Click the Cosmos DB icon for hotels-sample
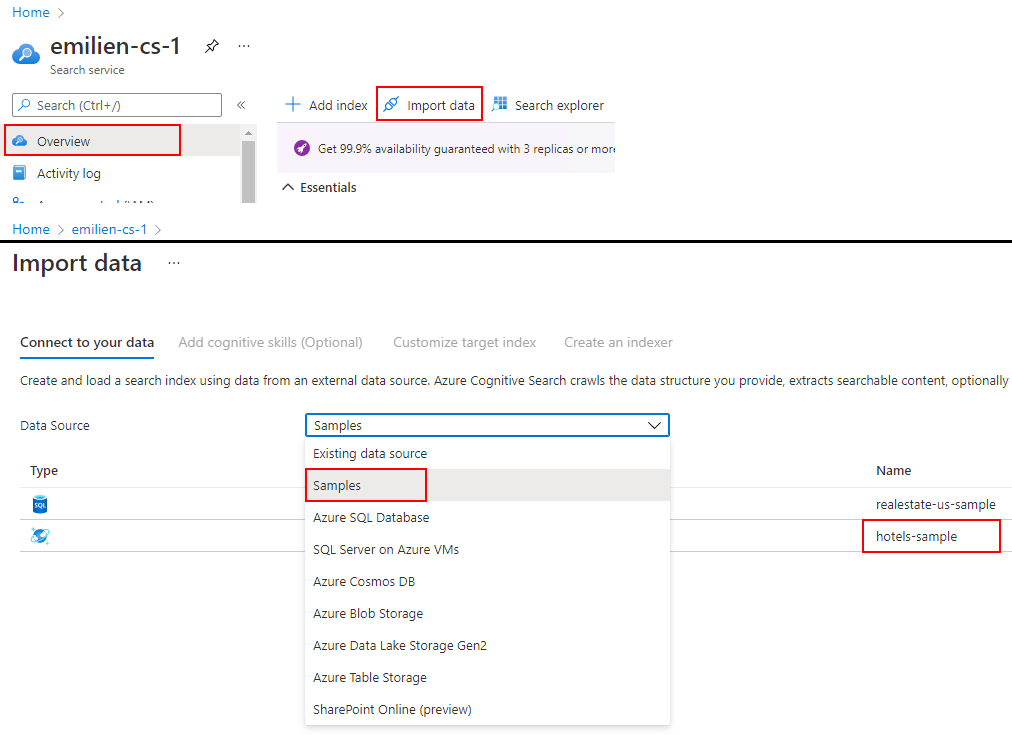Viewport: 1012px width, 735px height. click(x=40, y=536)
